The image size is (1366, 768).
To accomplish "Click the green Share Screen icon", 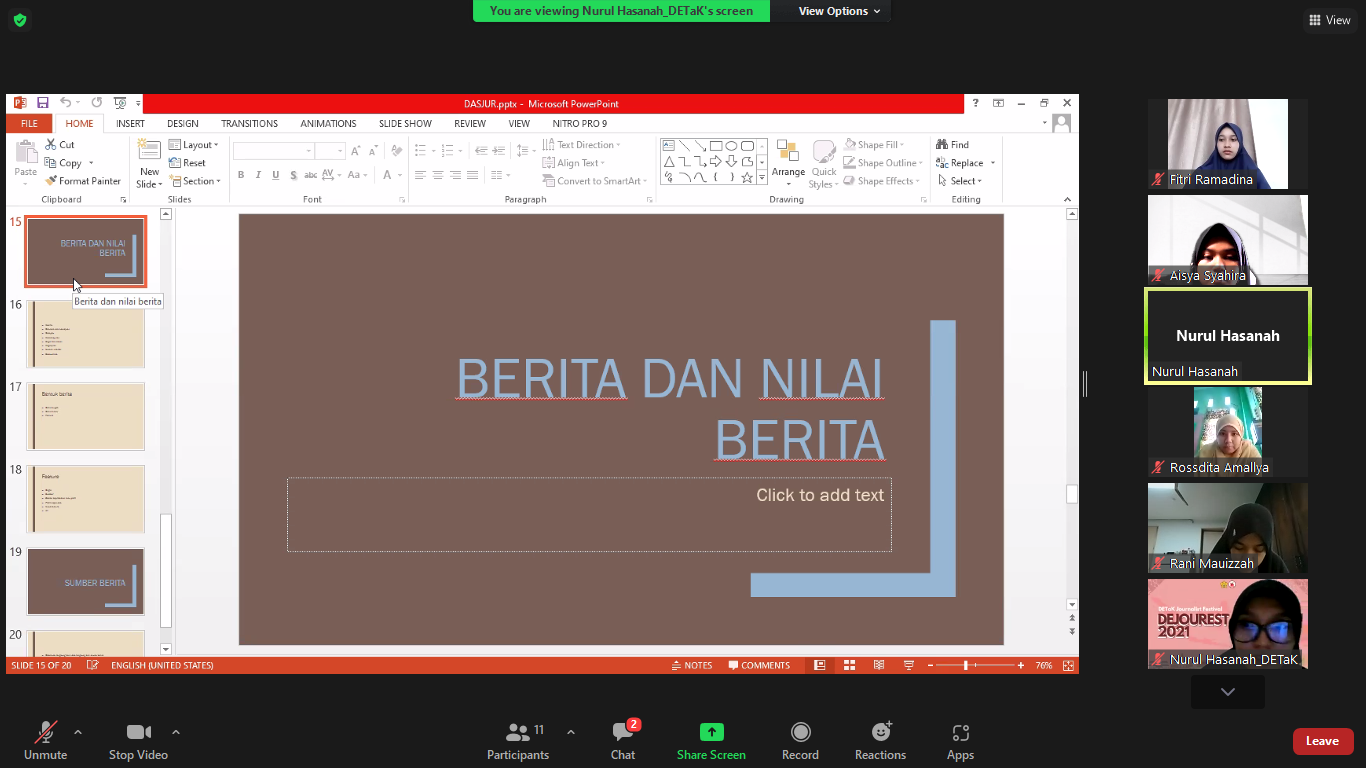I will coord(711,732).
